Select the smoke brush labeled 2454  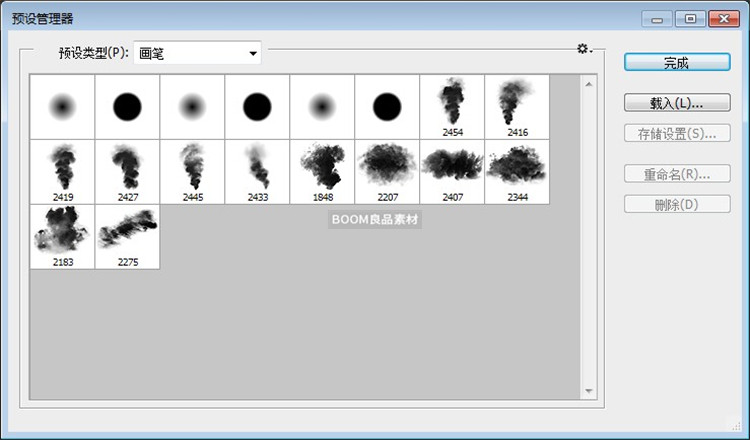452,106
